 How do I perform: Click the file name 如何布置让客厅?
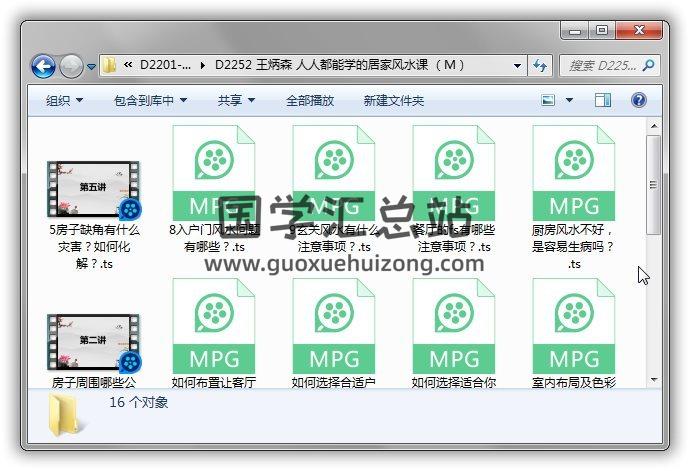coord(214,382)
